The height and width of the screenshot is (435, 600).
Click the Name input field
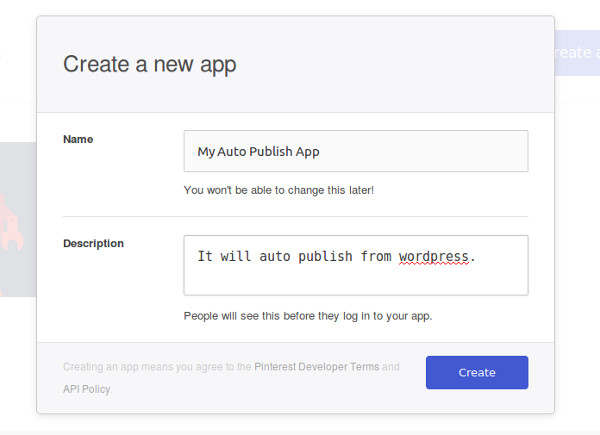[356, 151]
